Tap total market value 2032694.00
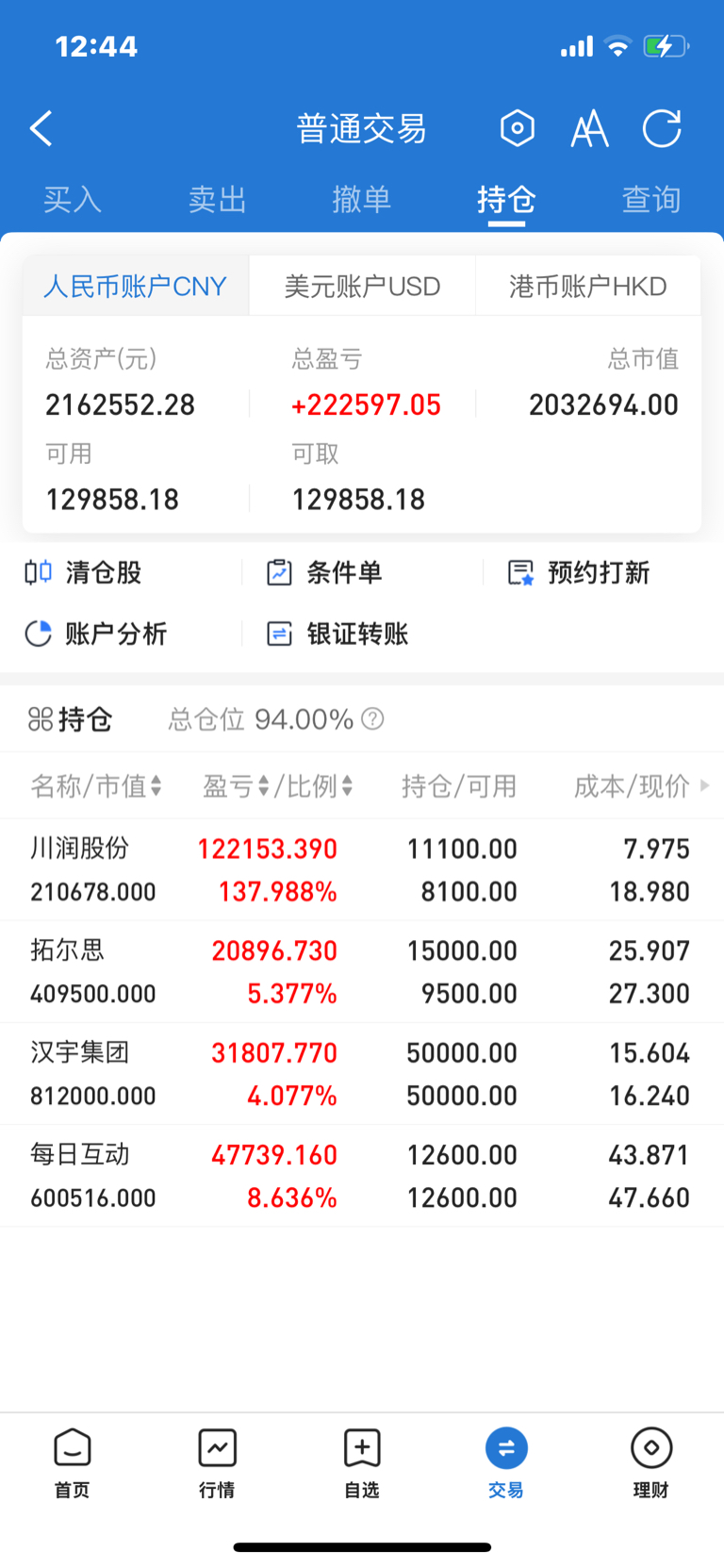This screenshot has height=1568, width=724. 603,404
